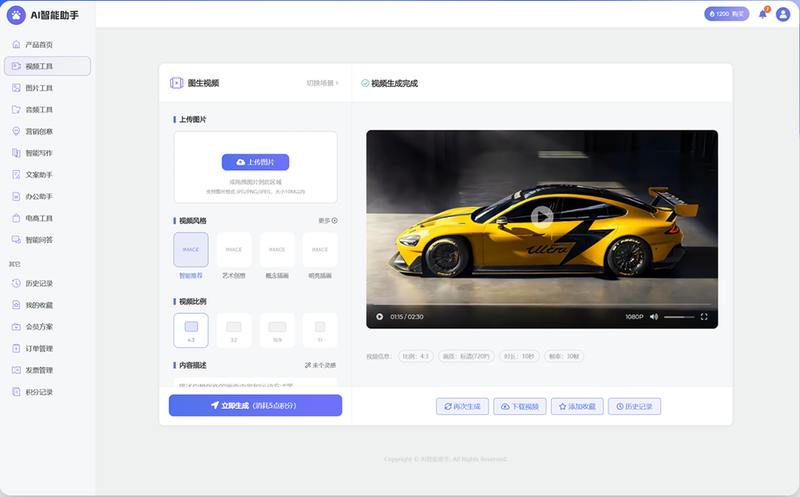This screenshot has height=497, width=800.
Task: Click 再次生成 regenerate button
Action: click(462, 406)
